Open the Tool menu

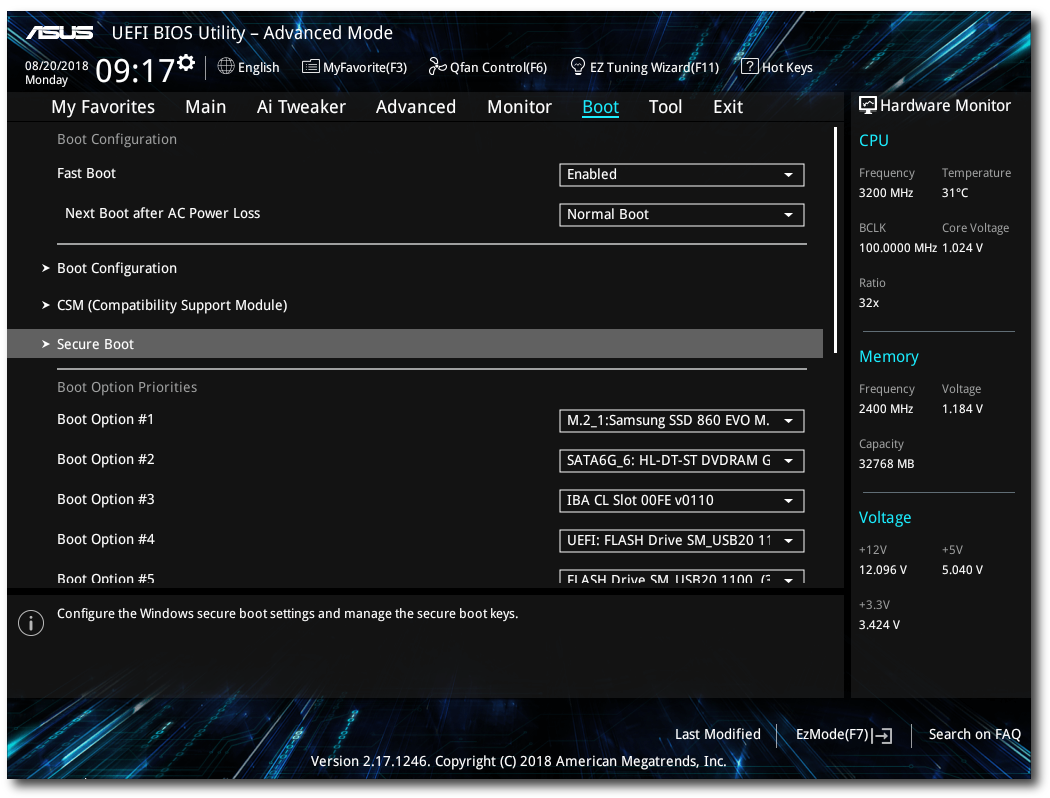[665, 106]
